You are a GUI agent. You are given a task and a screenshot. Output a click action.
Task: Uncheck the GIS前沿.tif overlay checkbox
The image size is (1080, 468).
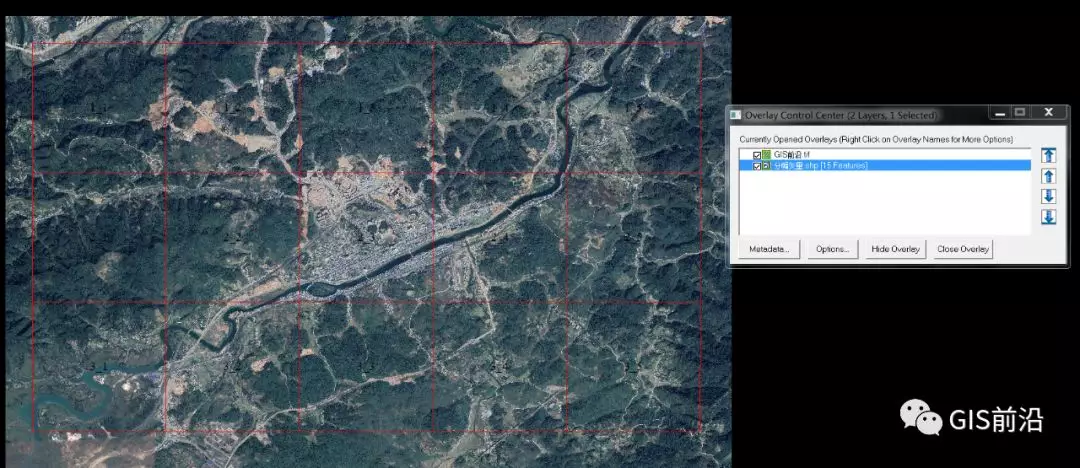tap(757, 155)
